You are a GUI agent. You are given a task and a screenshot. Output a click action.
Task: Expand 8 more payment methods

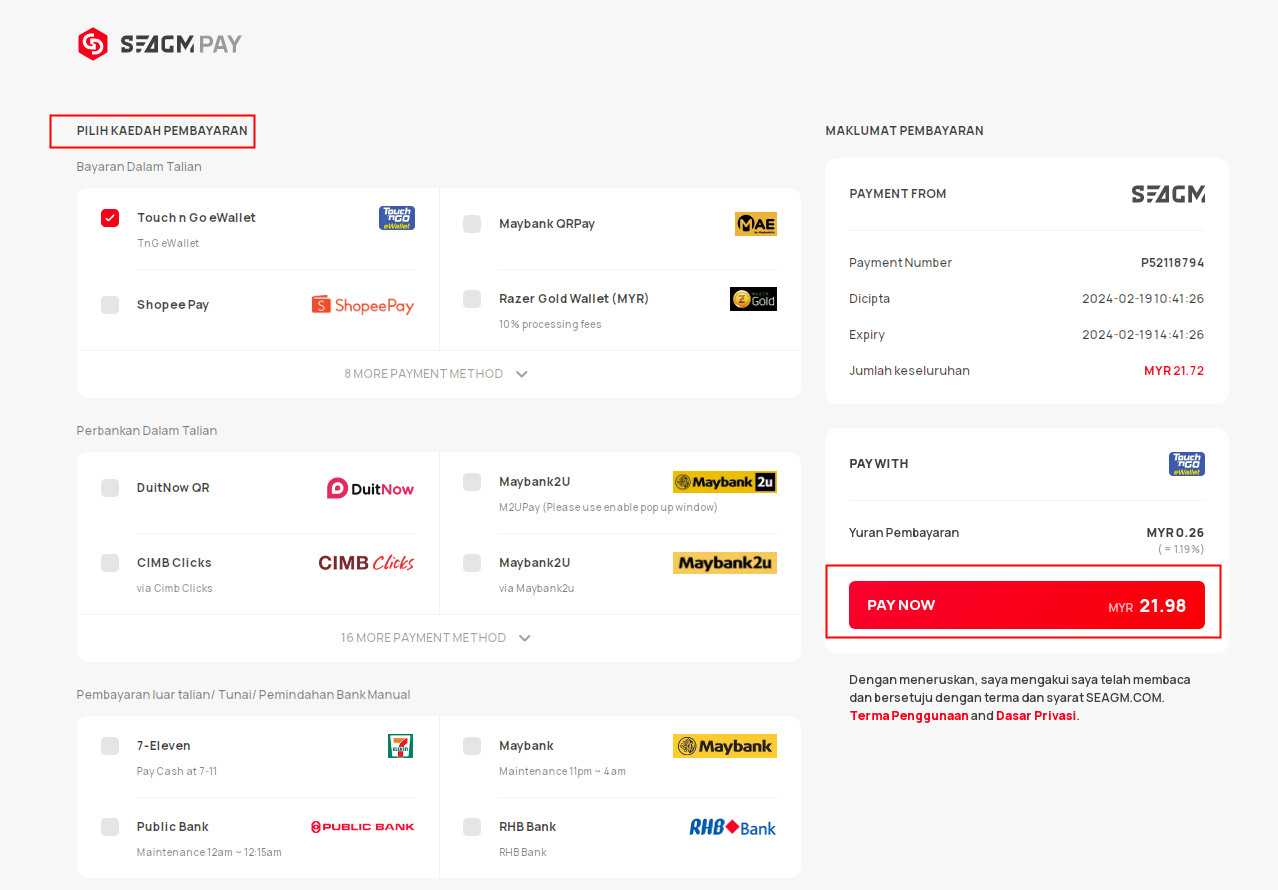pyautogui.click(x=437, y=374)
